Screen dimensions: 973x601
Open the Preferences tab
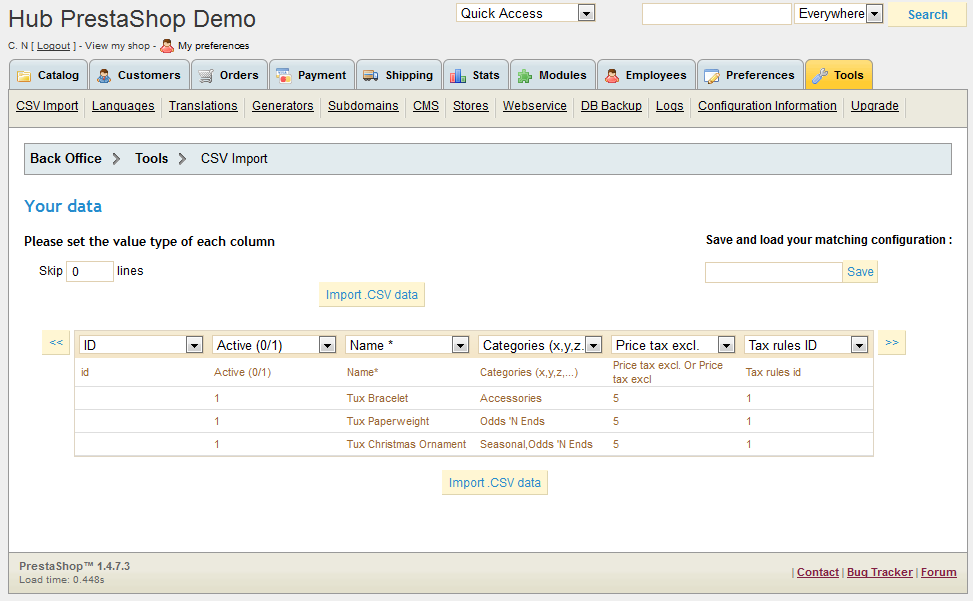click(749, 75)
